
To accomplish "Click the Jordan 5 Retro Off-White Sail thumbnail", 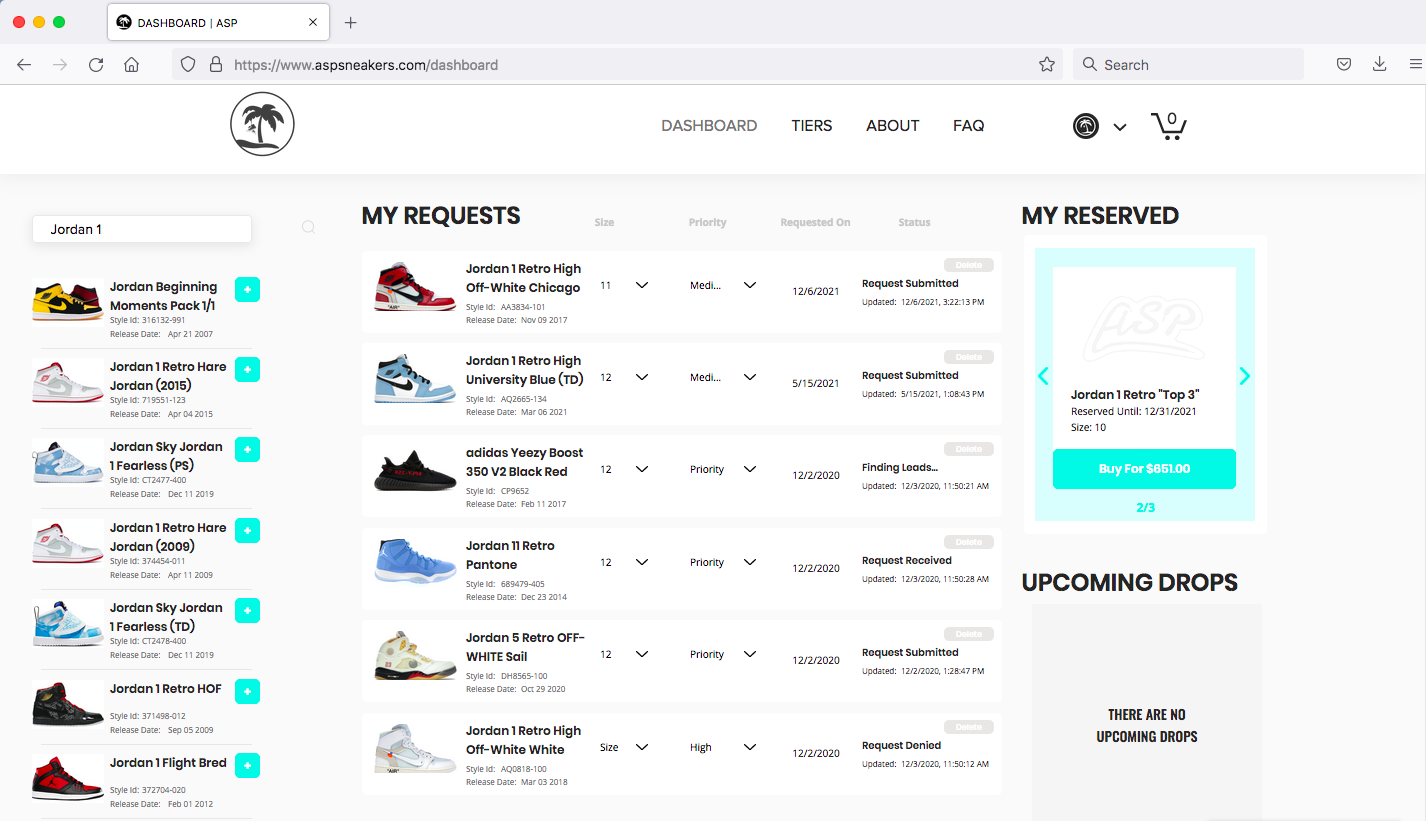I will [408, 655].
